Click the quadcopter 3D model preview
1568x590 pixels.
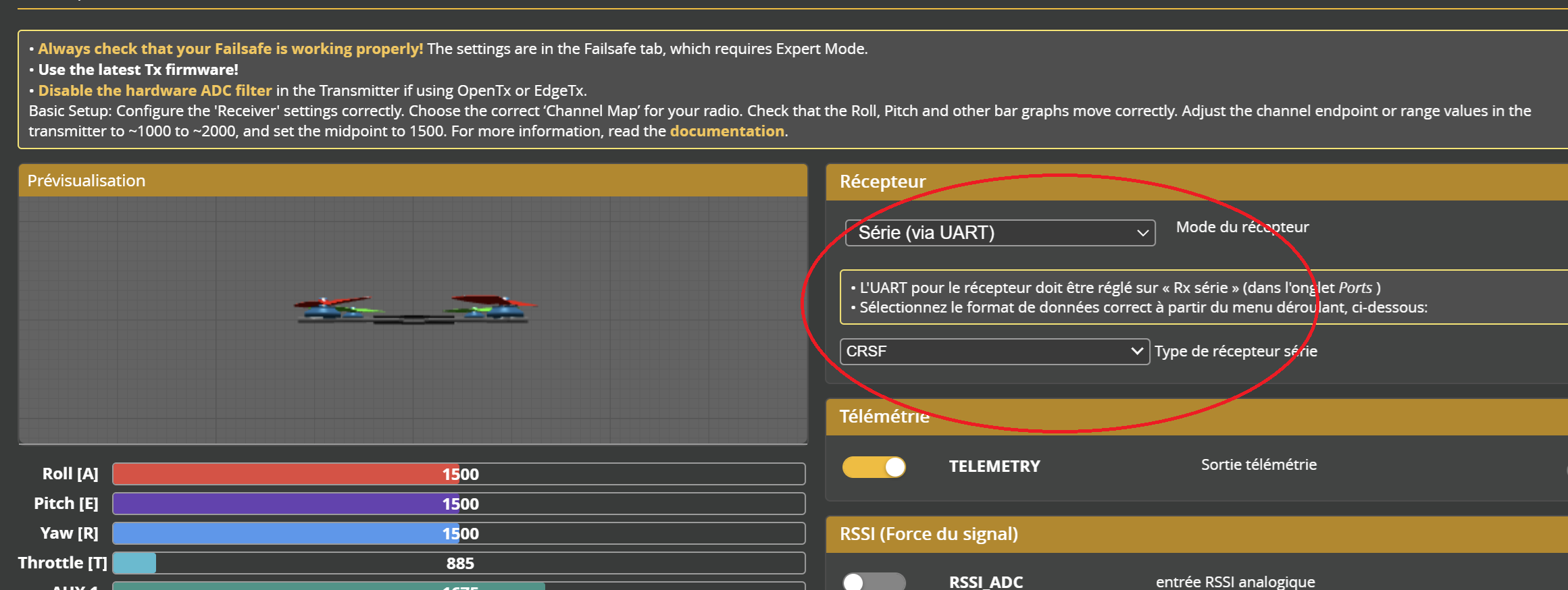[x=413, y=309]
